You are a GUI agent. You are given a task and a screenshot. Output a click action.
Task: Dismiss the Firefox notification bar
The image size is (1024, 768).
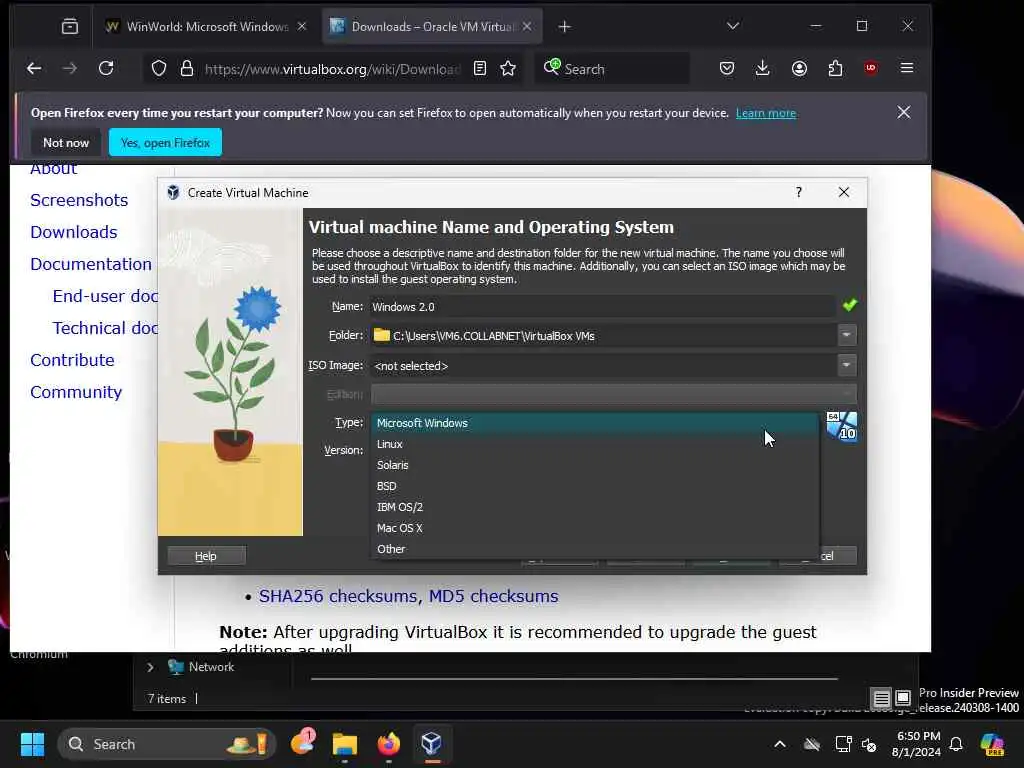pos(904,112)
